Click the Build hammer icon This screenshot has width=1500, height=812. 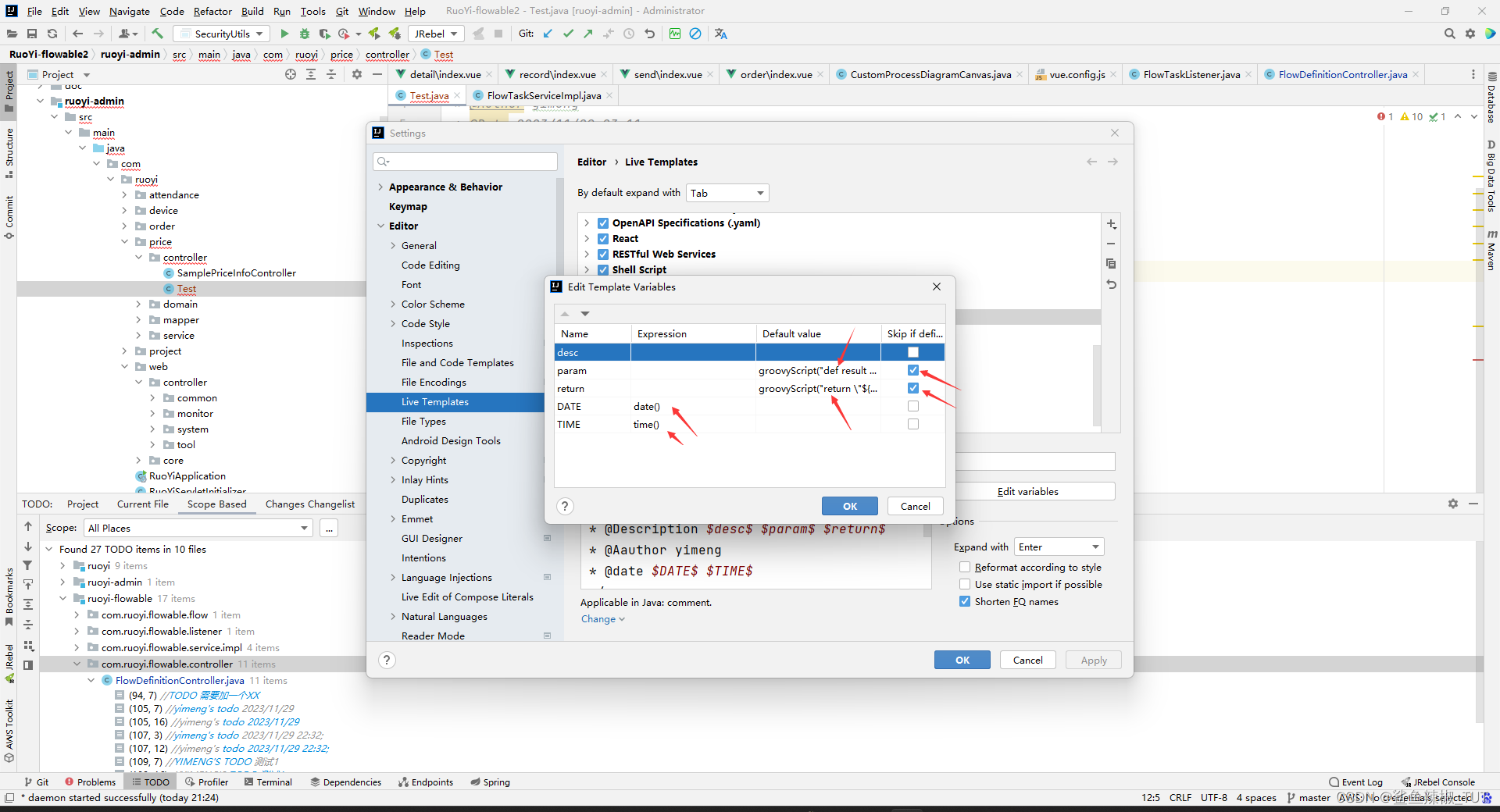pyautogui.click(x=157, y=34)
